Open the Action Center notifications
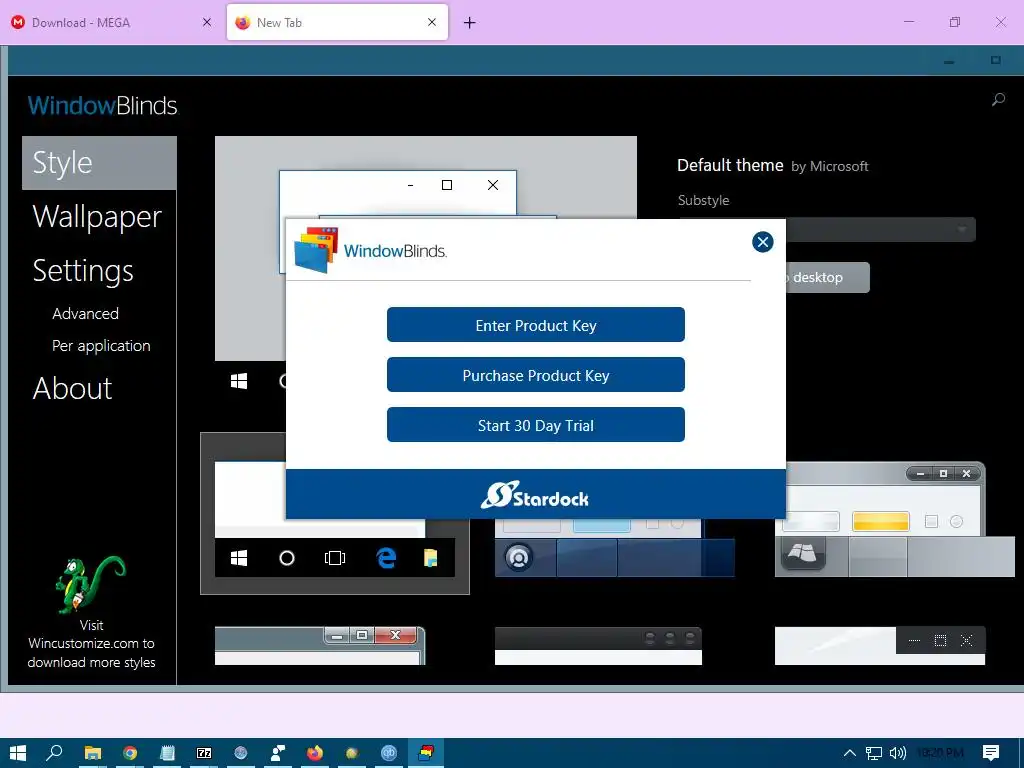 pyautogui.click(x=991, y=753)
